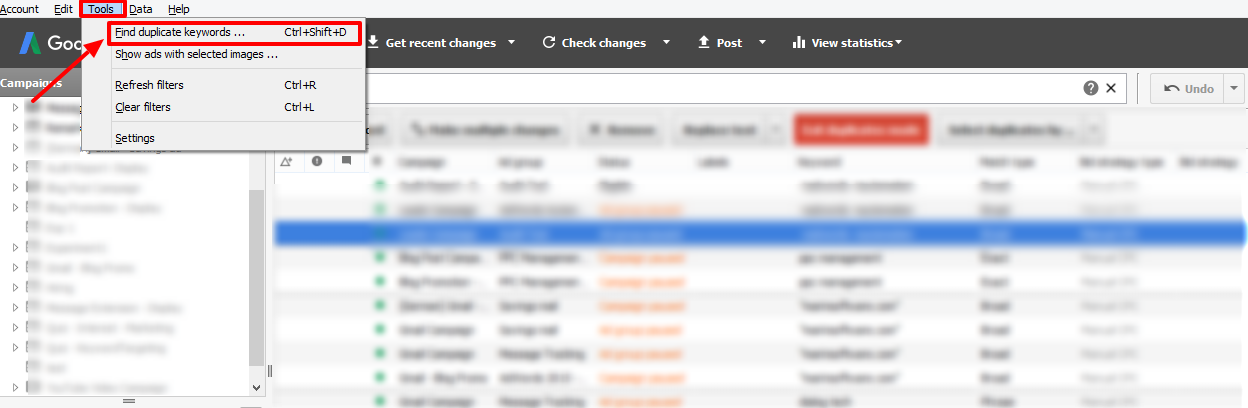Click the Undo button
Screen dimensions: 1248x408
(x=1188, y=88)
